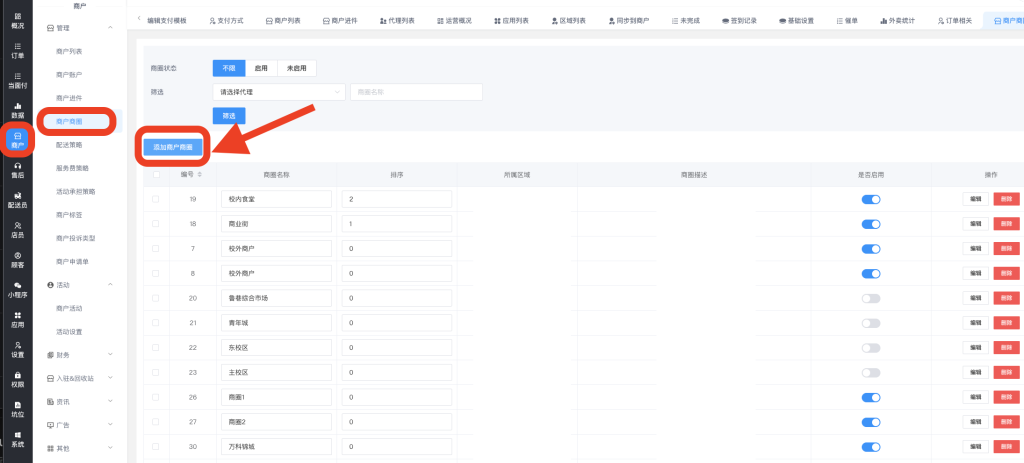Open the 权限 permissions lock icon

click(x=16, y=379)
